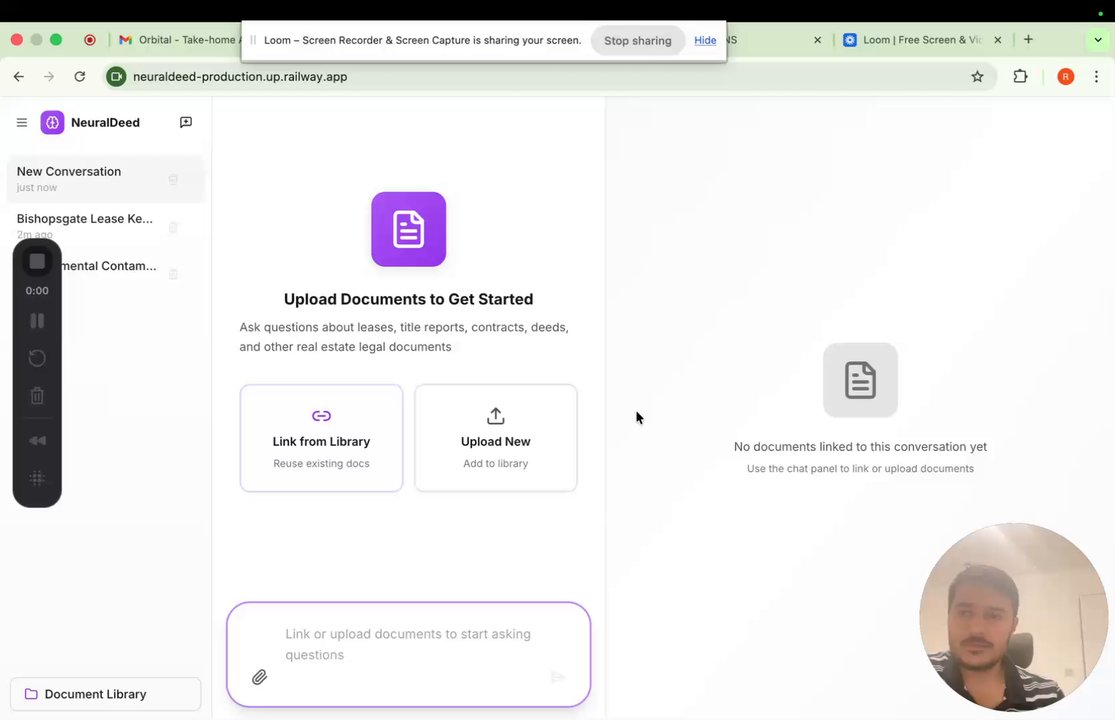Stop the Loom recording

(37, 262)
